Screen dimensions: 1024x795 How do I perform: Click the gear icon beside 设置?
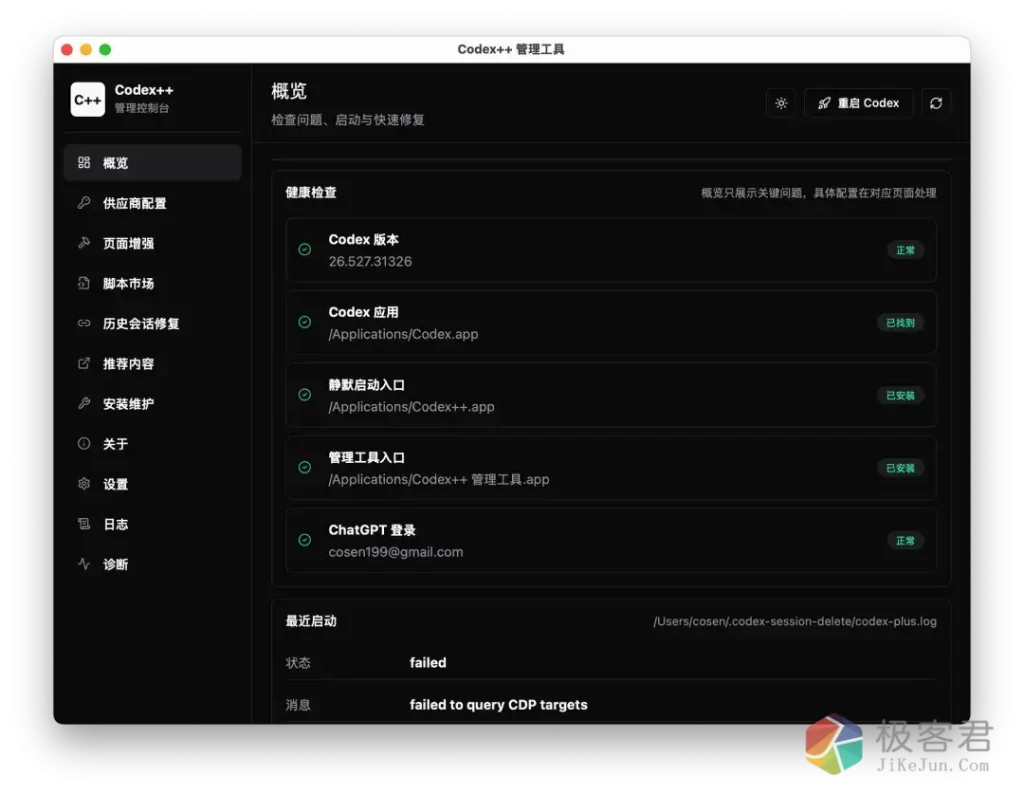click(84, 483)
